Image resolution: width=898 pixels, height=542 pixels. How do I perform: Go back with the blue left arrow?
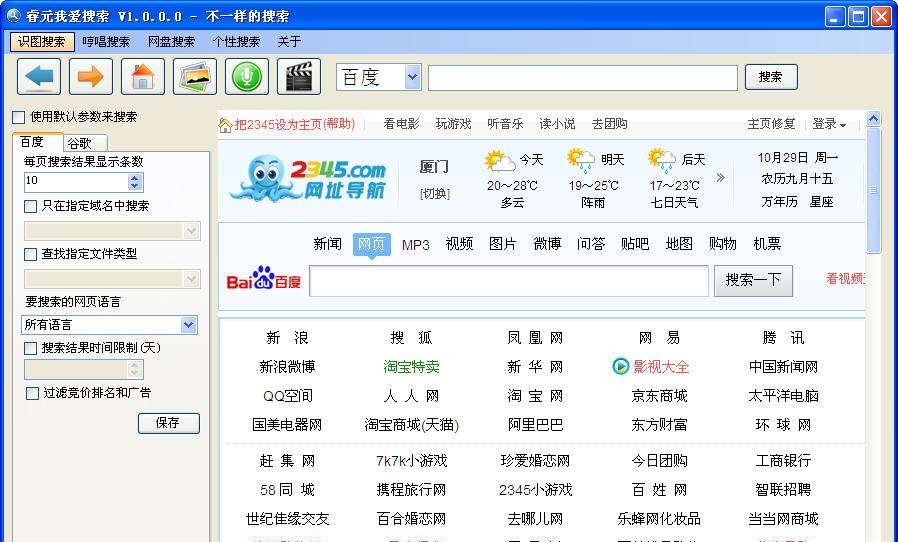(x=39, y=76)
